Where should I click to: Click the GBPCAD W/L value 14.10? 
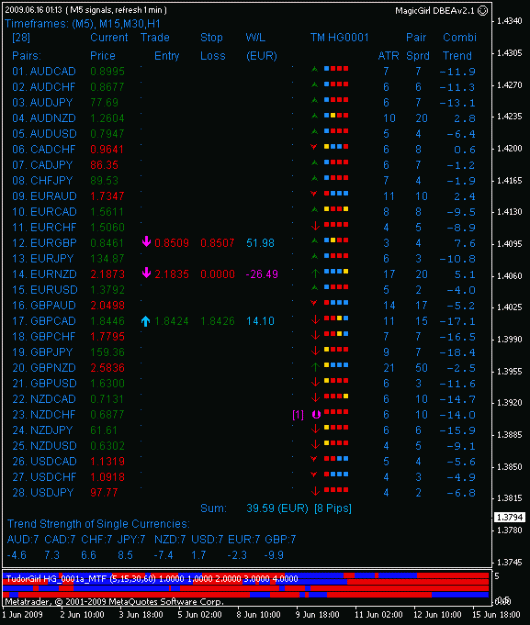260,321
